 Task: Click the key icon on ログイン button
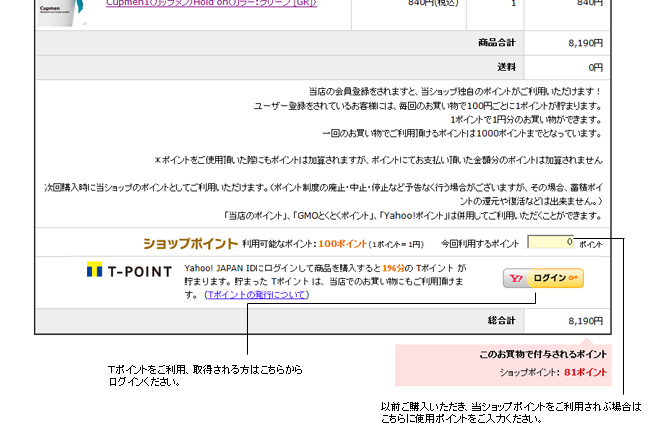point(575,278)
